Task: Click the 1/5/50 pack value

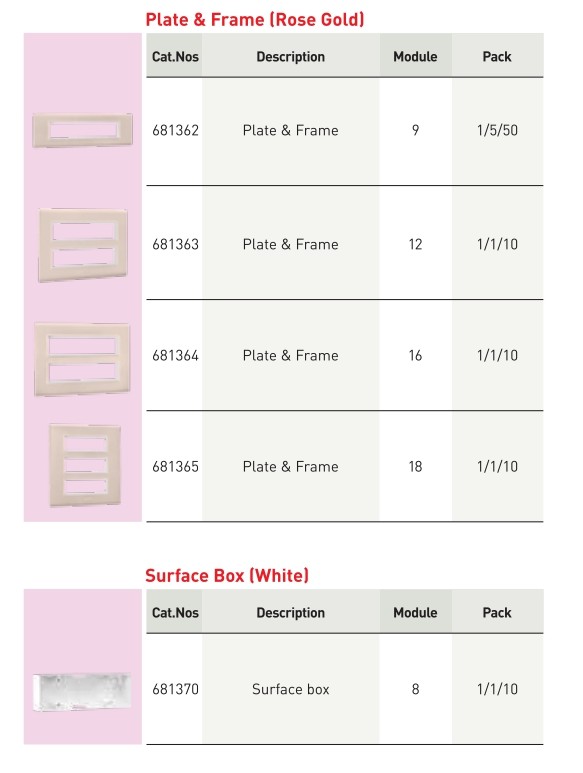Action: tap(497, 131)
